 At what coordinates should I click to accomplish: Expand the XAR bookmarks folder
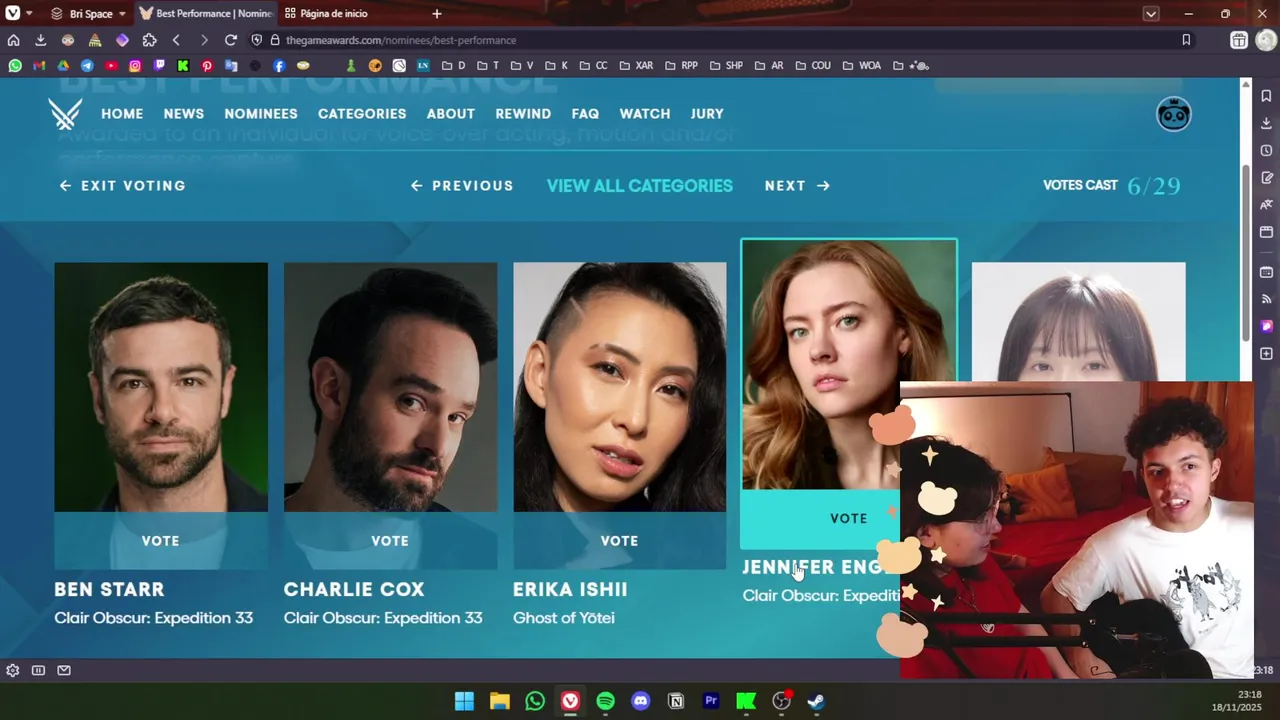[x=636, y=66]
